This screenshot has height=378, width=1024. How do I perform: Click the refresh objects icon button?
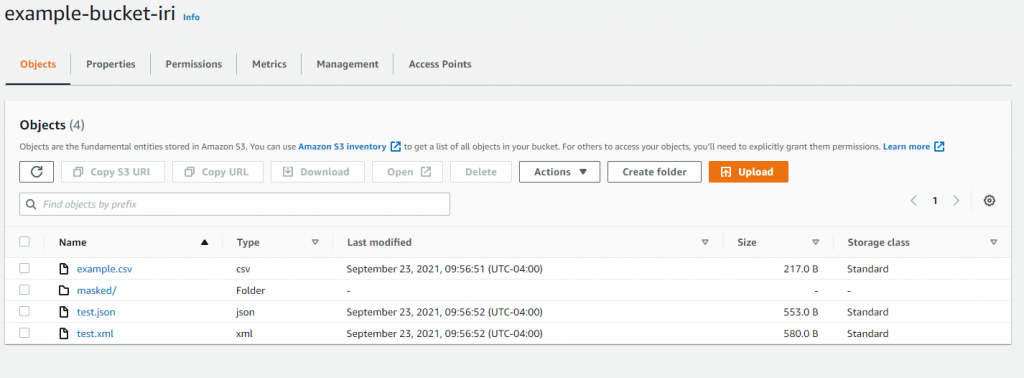click(x=37, y=172)
